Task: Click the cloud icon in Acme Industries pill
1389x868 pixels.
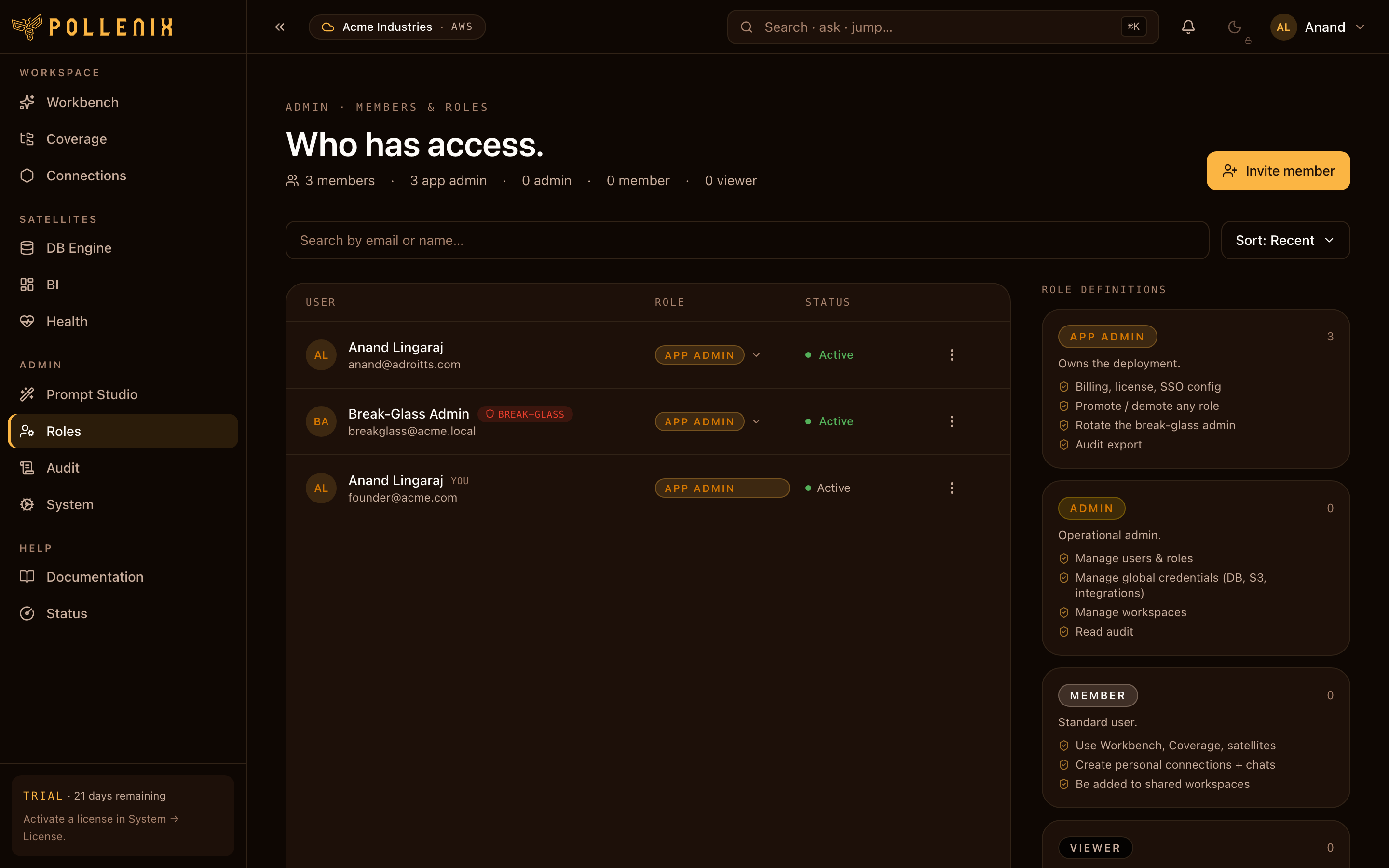Action: tap(328, 27)
